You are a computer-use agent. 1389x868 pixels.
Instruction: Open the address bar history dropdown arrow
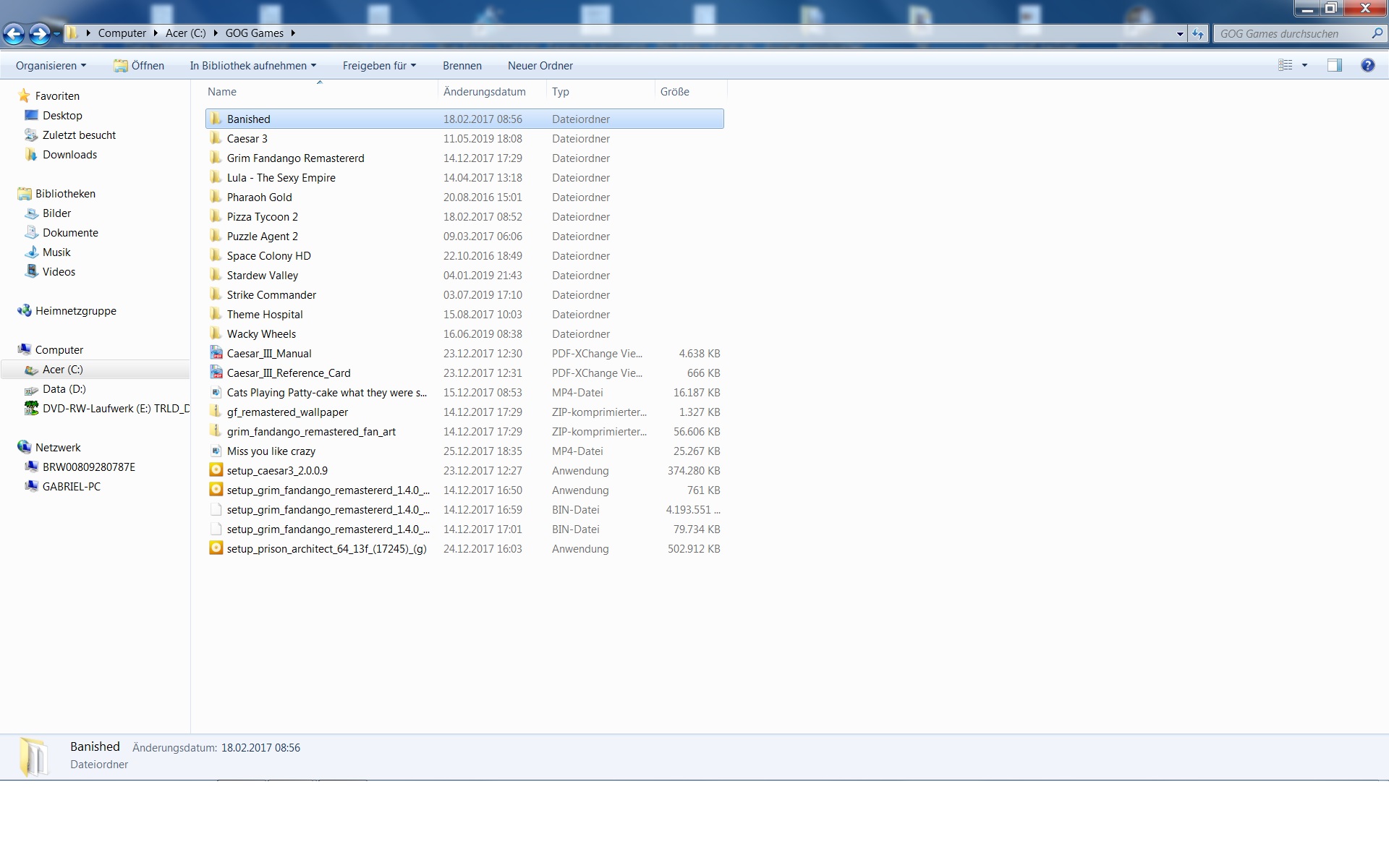click(x=1180, y=33)
